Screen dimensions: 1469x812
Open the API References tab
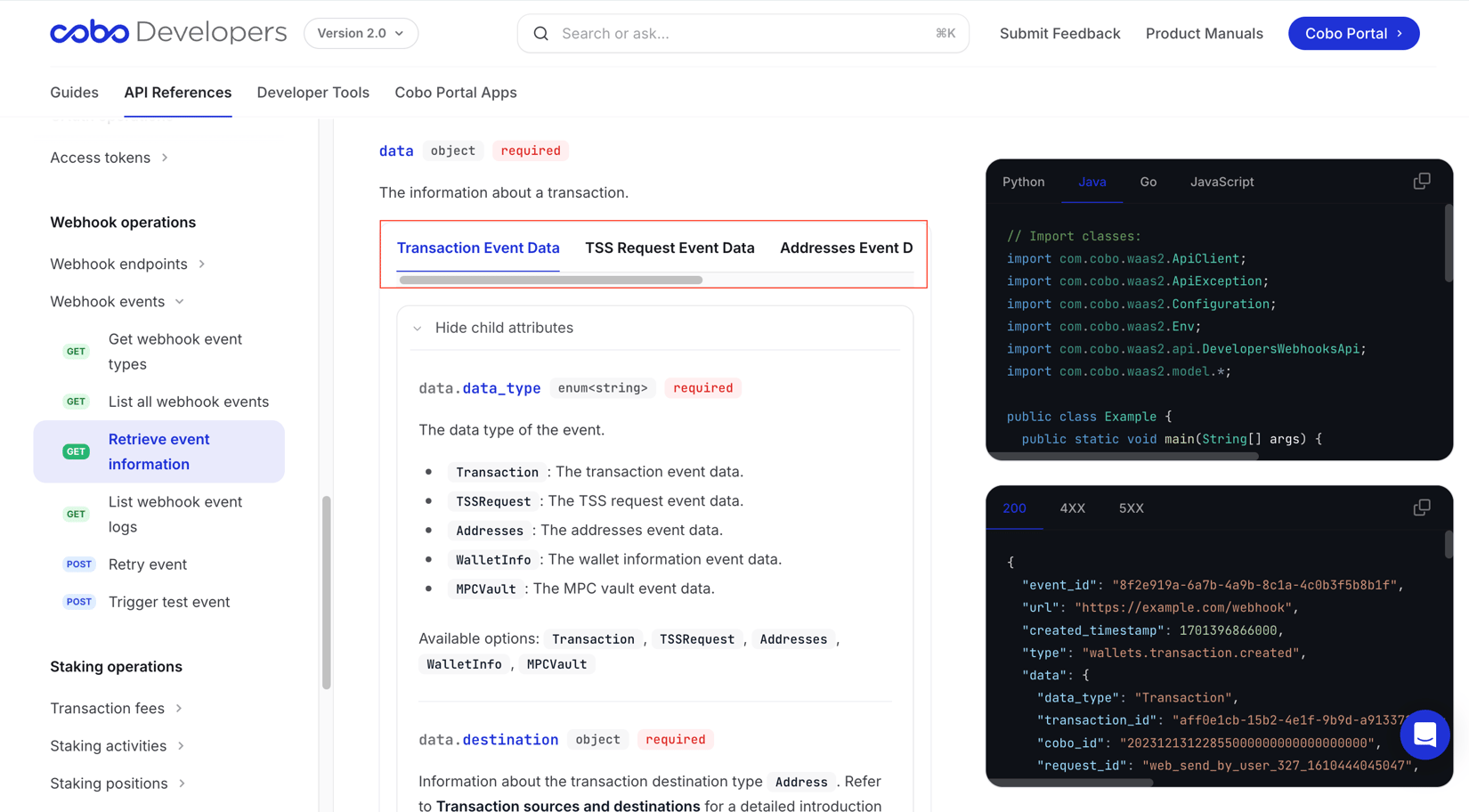(178, 93)
